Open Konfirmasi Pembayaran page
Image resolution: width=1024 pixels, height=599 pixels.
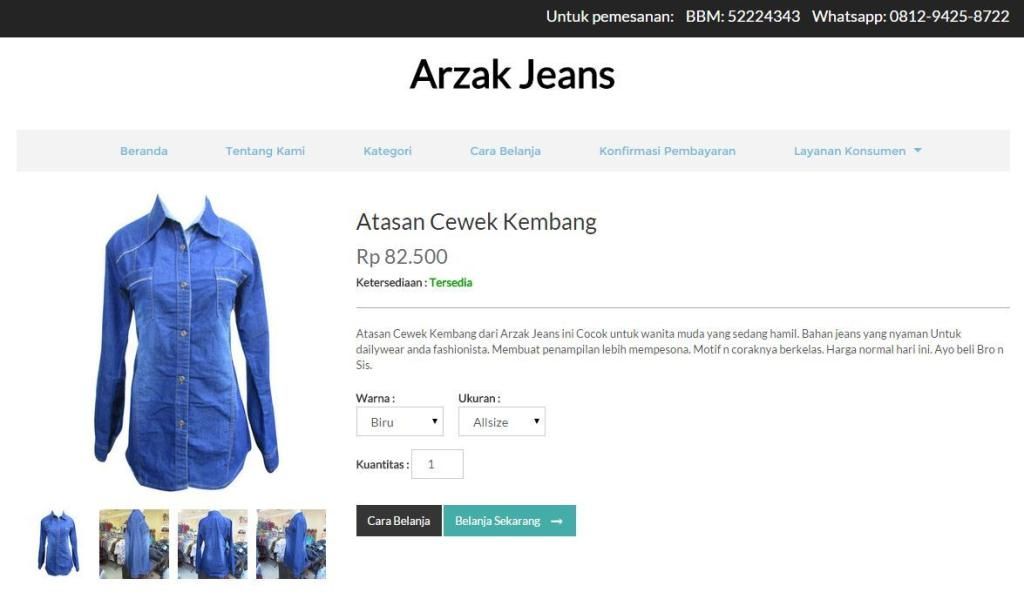coord(667,151)
